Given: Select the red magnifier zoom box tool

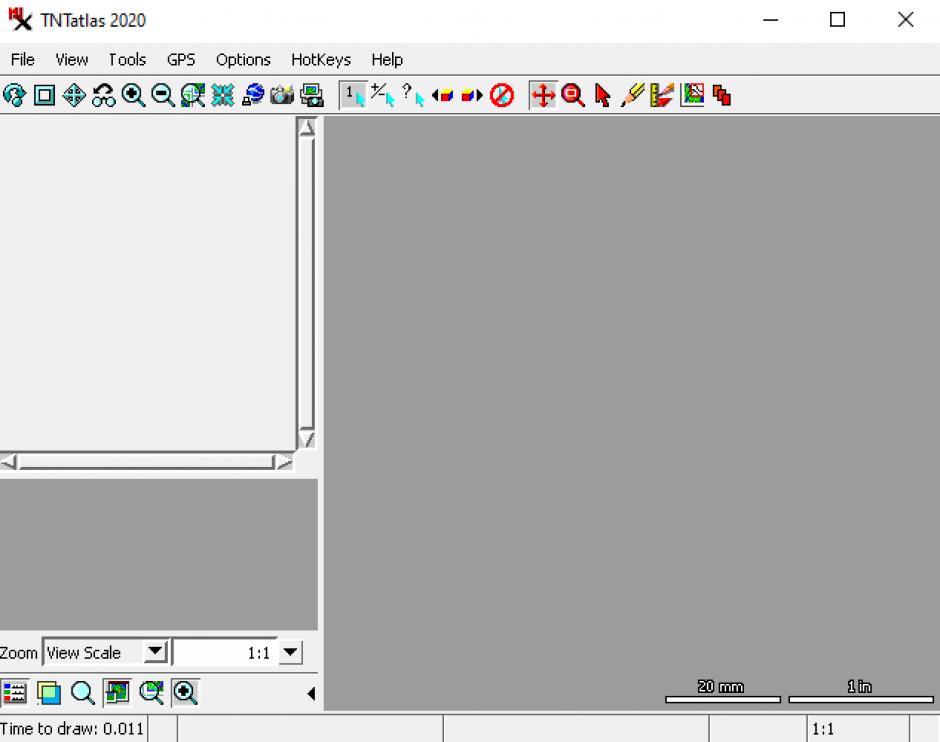Looking at the screenshot, I should point(573,95).
